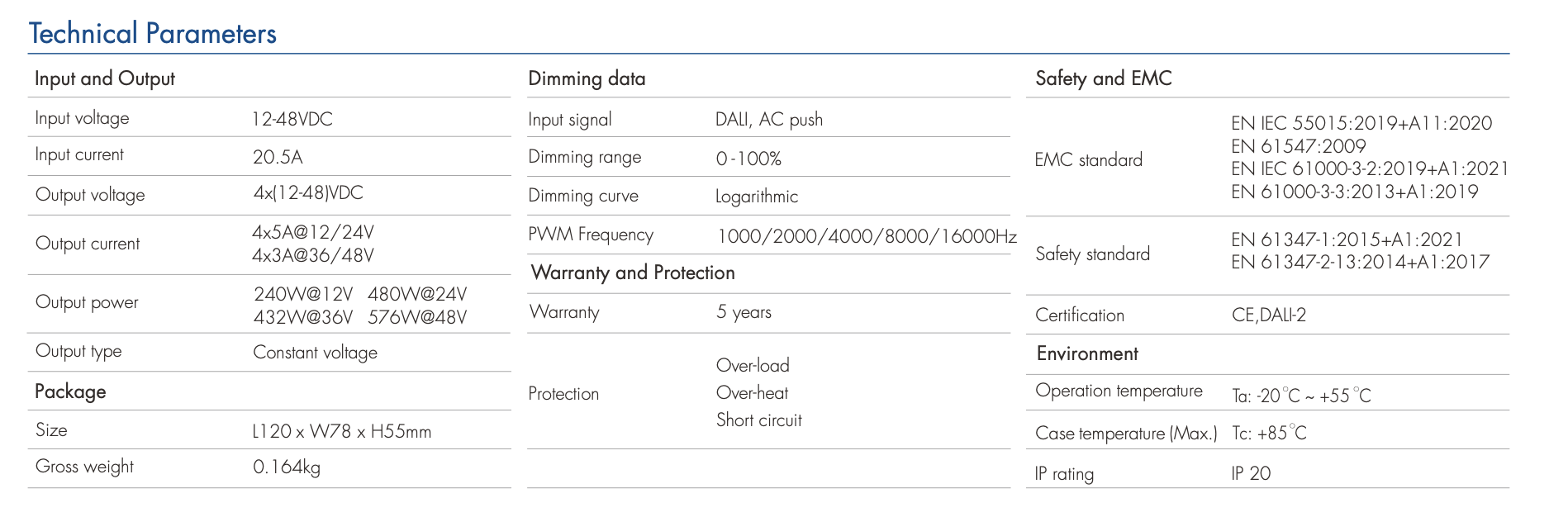Select the 20.5A input current value
Screen dimensions: 1568x517
(278, 157)
